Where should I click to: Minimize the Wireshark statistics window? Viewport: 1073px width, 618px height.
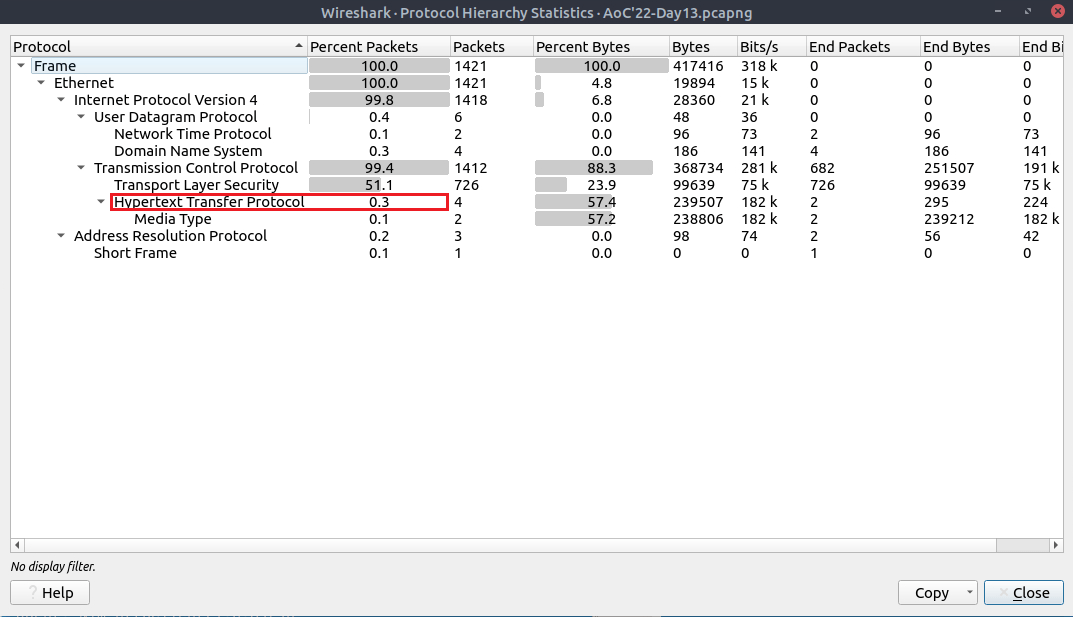tap(998, 11)
